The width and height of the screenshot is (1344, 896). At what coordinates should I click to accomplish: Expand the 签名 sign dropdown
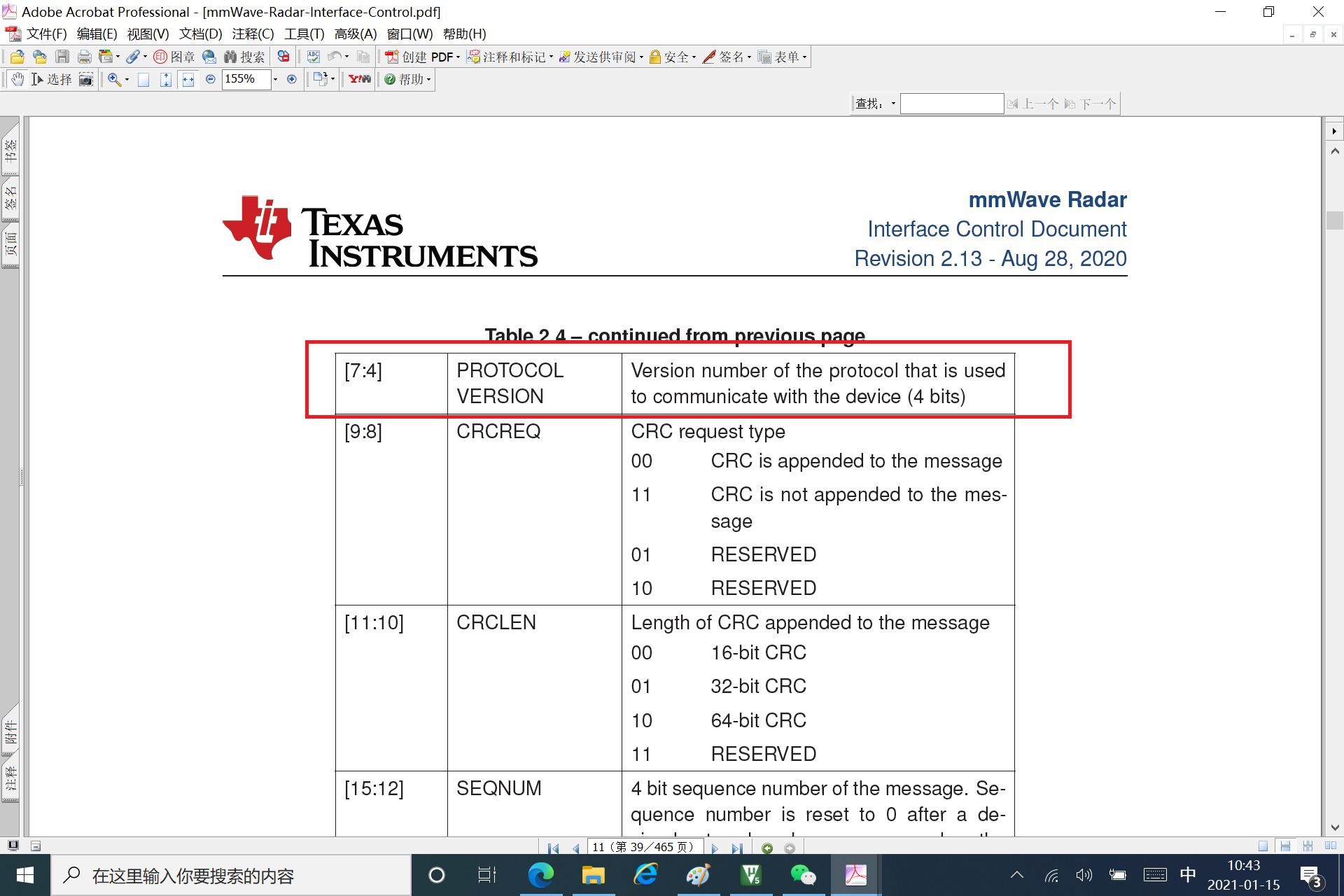click(749, 57)
